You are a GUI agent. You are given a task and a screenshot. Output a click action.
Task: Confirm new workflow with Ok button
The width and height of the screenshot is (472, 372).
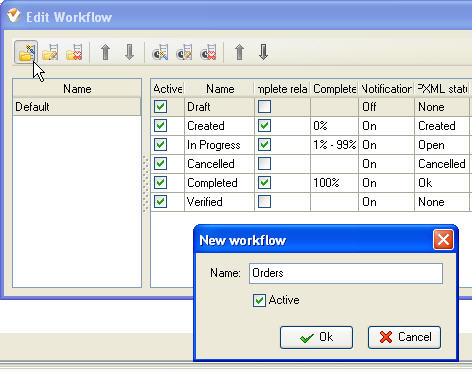pyautogui.click(x=316, y=337)
